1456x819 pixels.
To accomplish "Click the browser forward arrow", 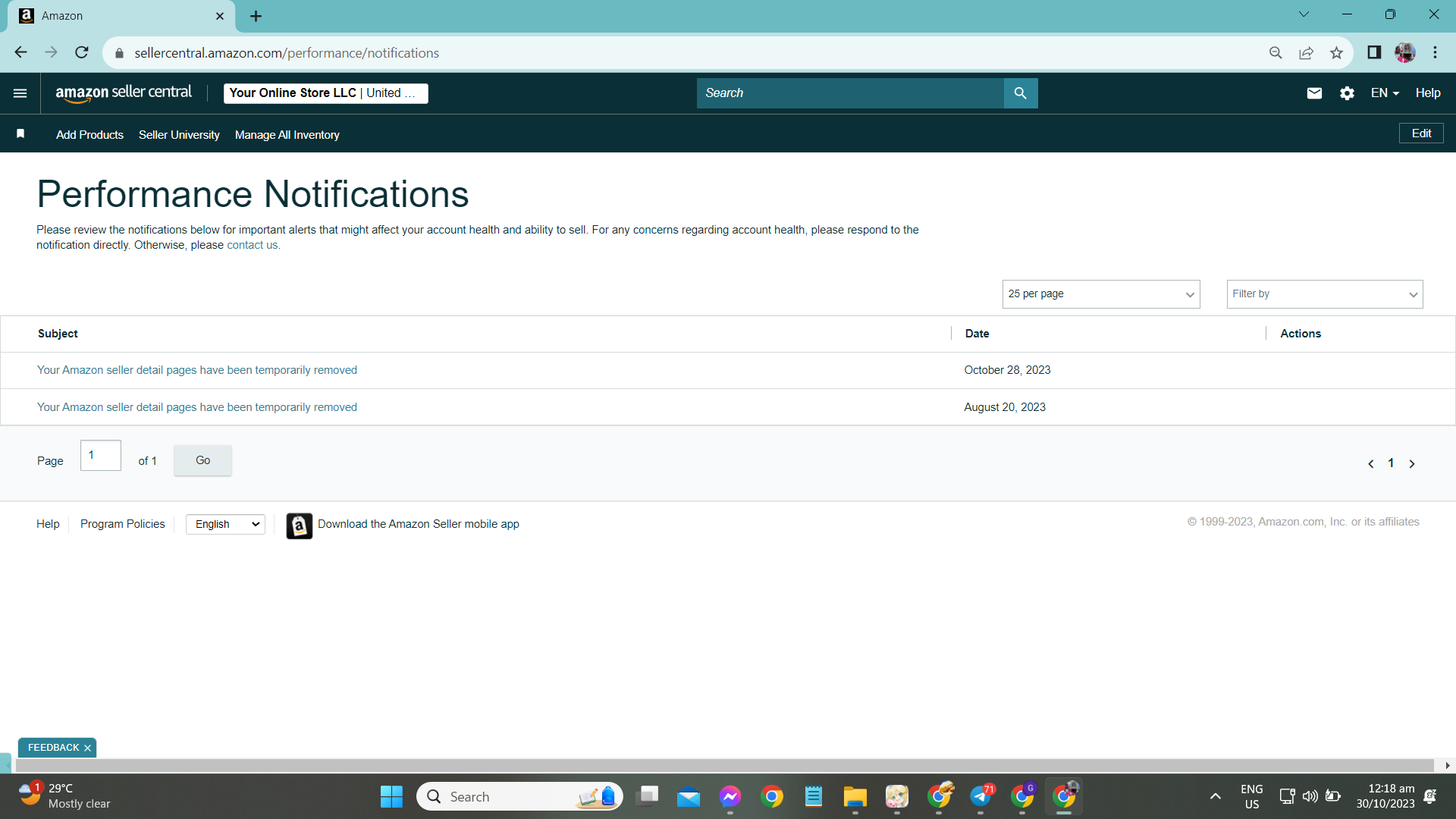I will coord(52,52).
